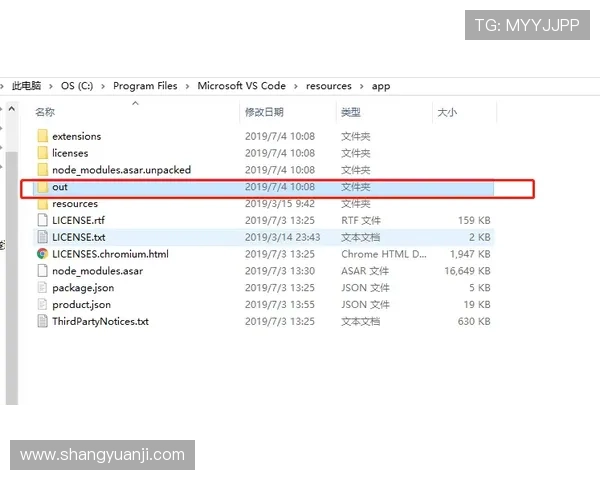Image resolution: width=600 pixels, height=480 pixels.
Task: Open the breadcrumb arrow after OS (C:)
Action: point(103,86)
